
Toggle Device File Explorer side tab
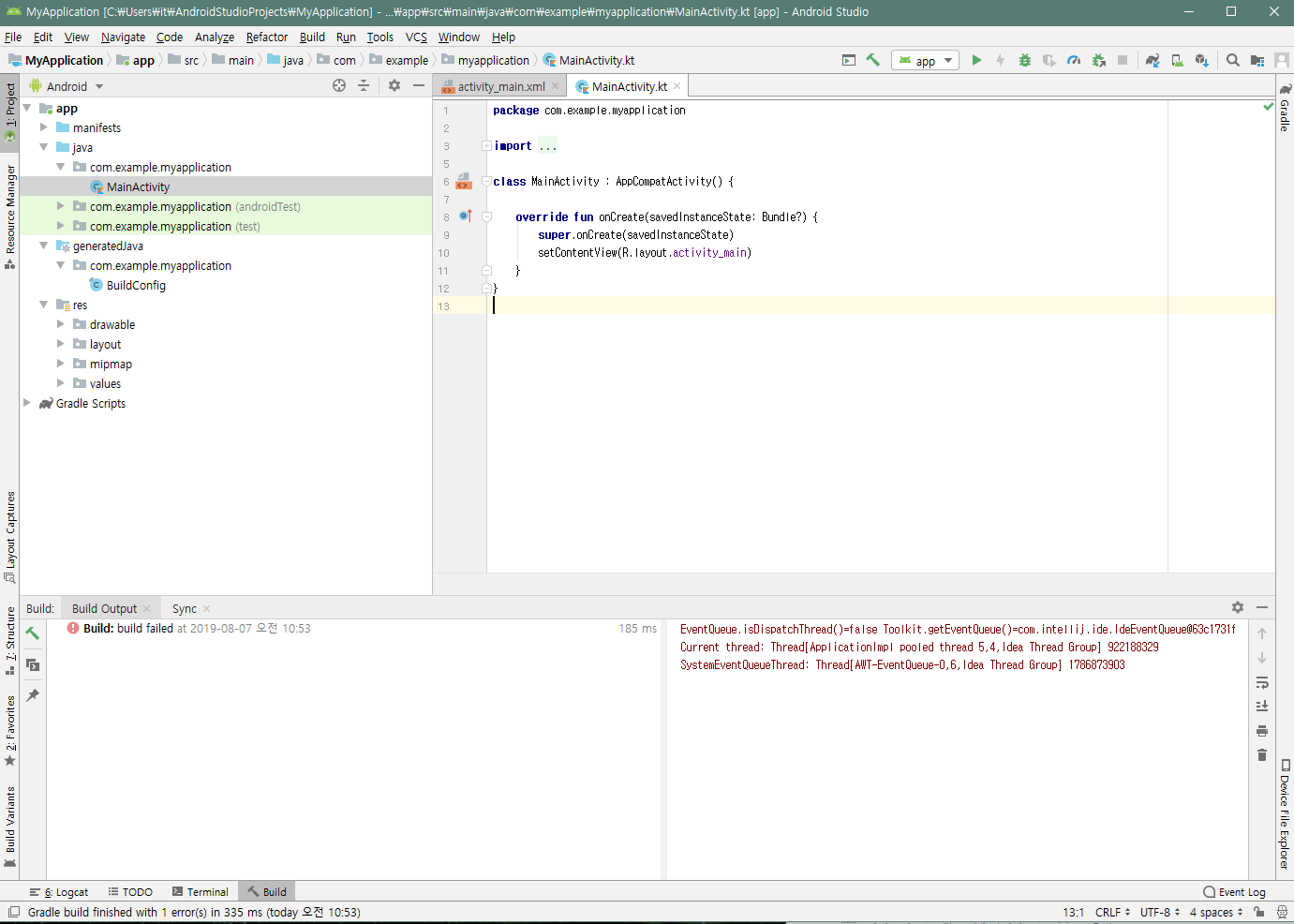[1285, 814]
